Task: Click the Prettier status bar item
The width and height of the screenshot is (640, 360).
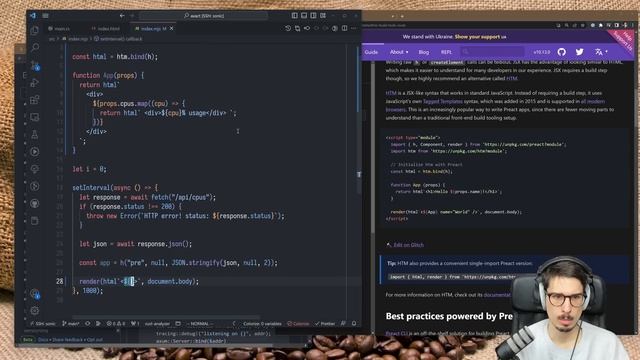Action: point(325,324)
